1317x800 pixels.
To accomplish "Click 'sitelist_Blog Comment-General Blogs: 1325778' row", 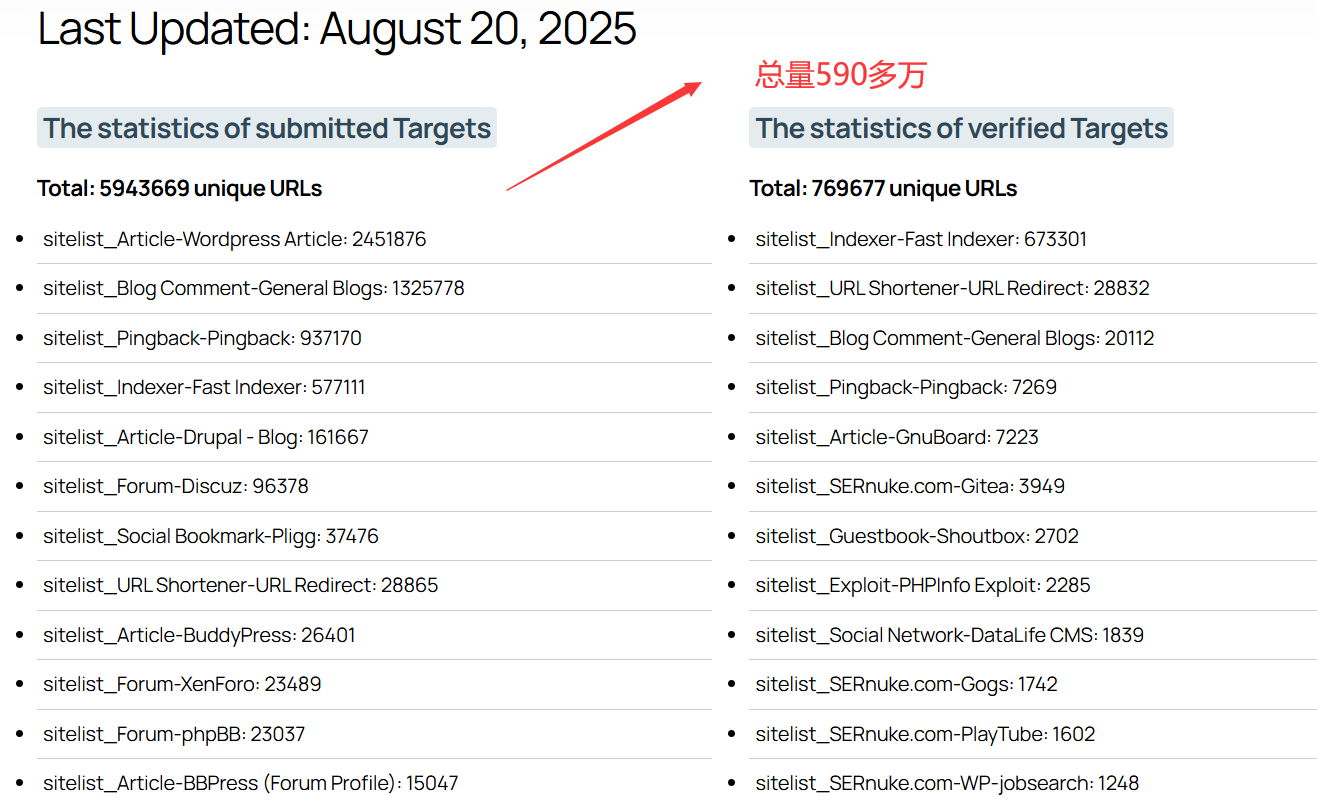I will (x=374, y=288).
